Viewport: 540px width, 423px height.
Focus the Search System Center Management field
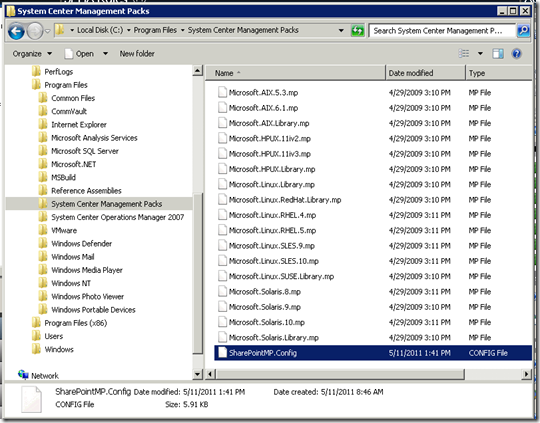[442, 31]
